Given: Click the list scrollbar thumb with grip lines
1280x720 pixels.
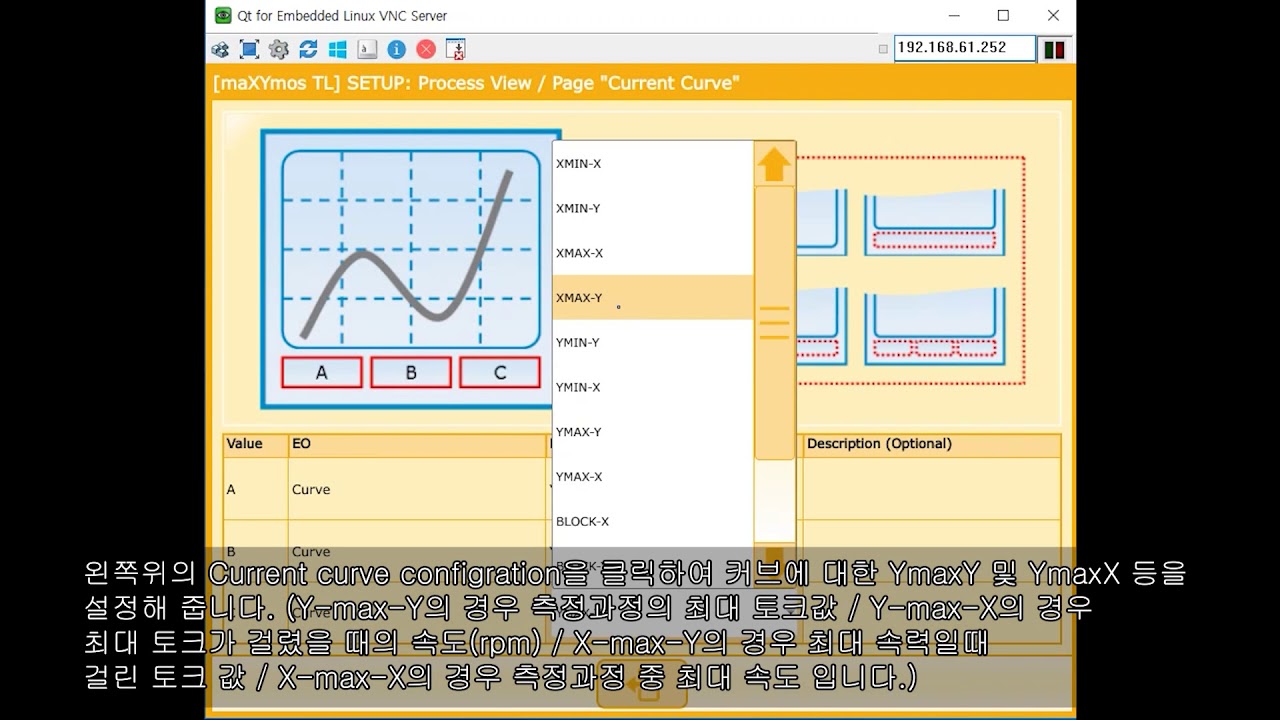Looking at the screenshot, I should (x=774, y=322).
